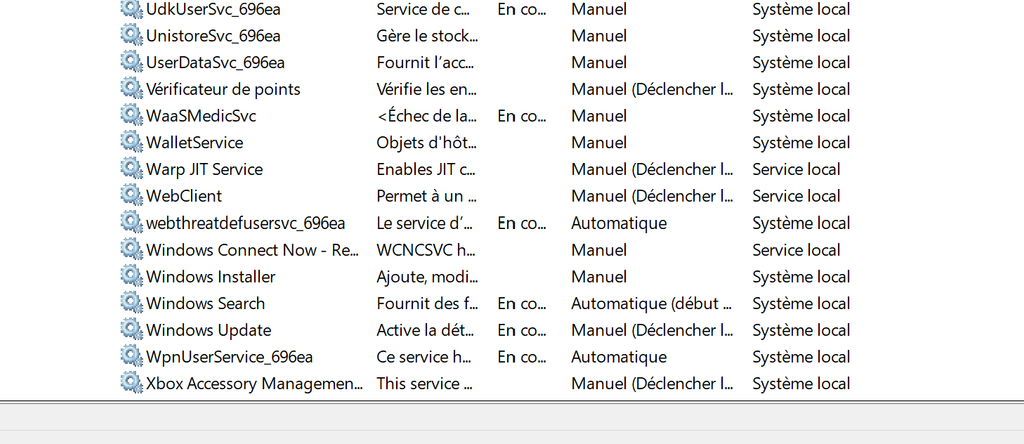1024x444 pixels.
Task: Select the WaaSMedicSvc service name
Action: (x=201, y=116)
